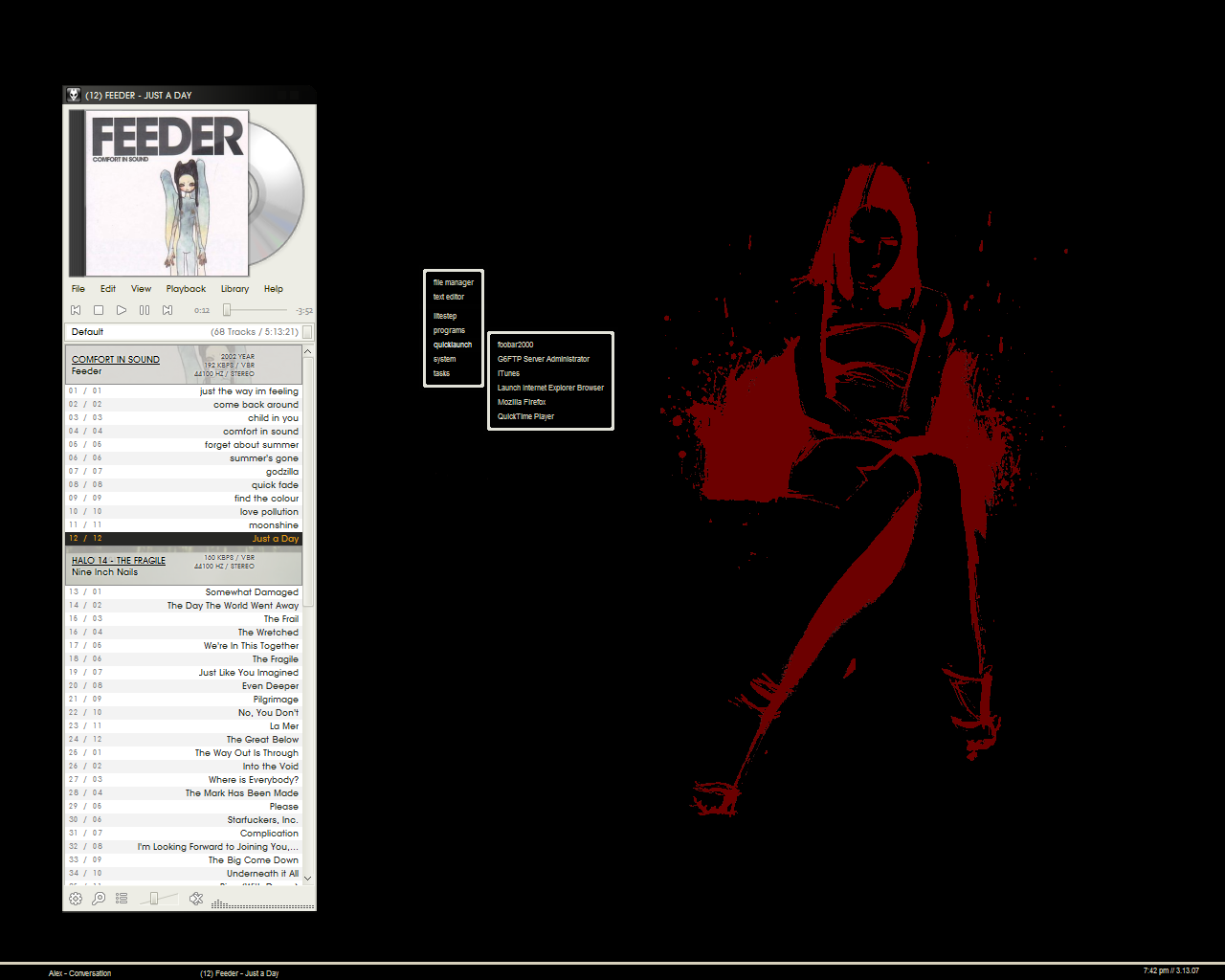Skip to the next track
The height and width of the screenshot is (980, 1225).
[x=167, y=310]
